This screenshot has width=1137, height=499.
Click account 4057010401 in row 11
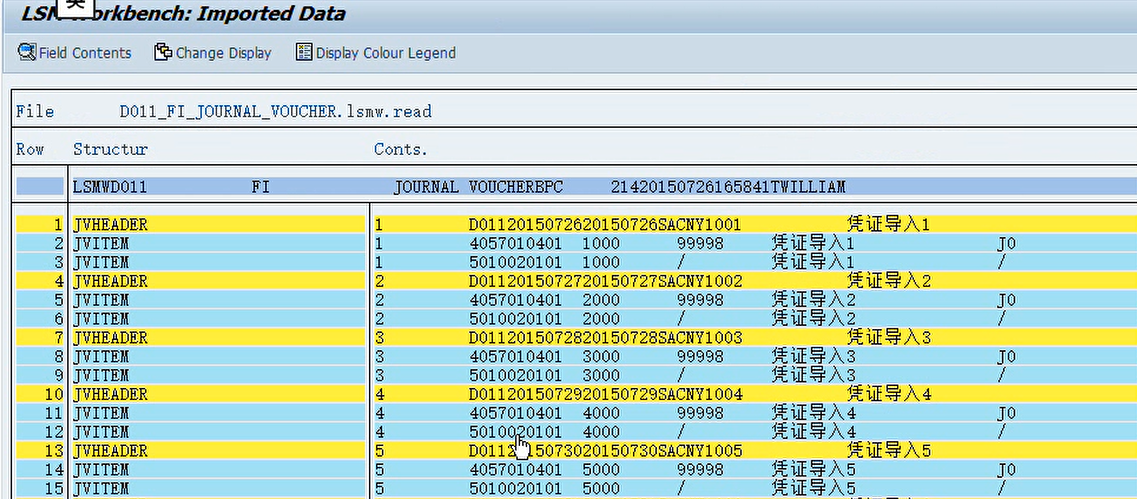[x=516, y=413]
